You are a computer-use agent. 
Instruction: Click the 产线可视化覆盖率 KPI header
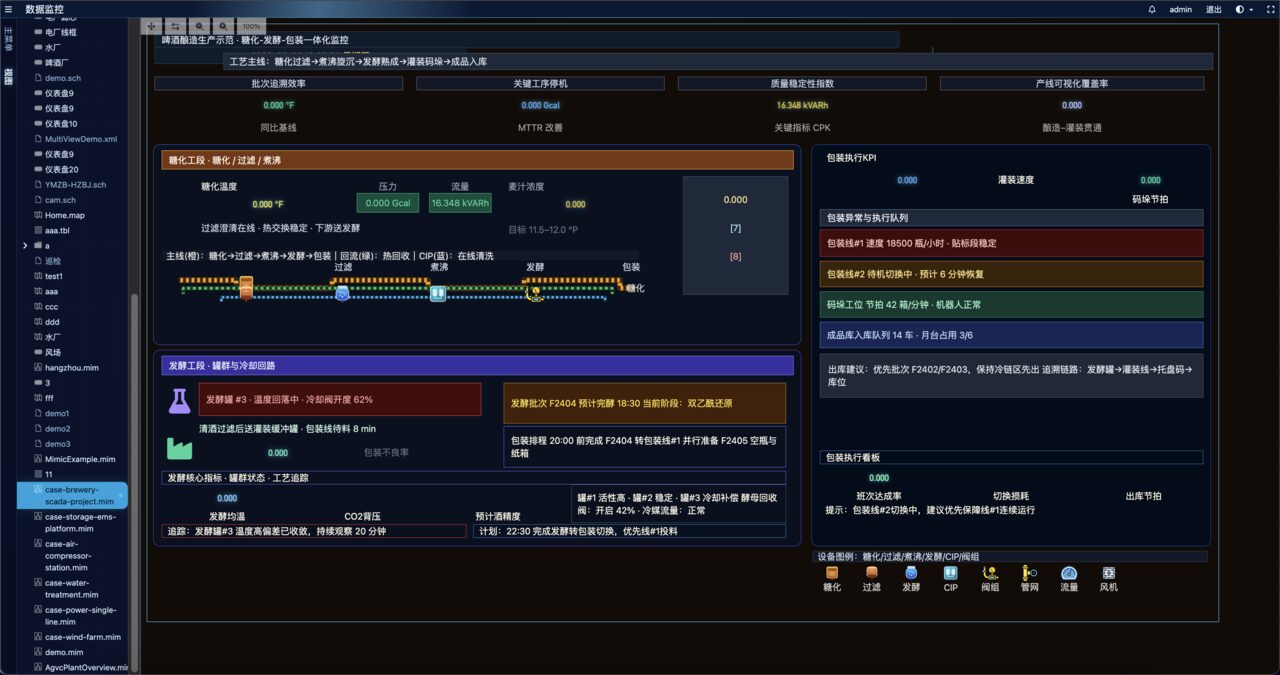1071,84
